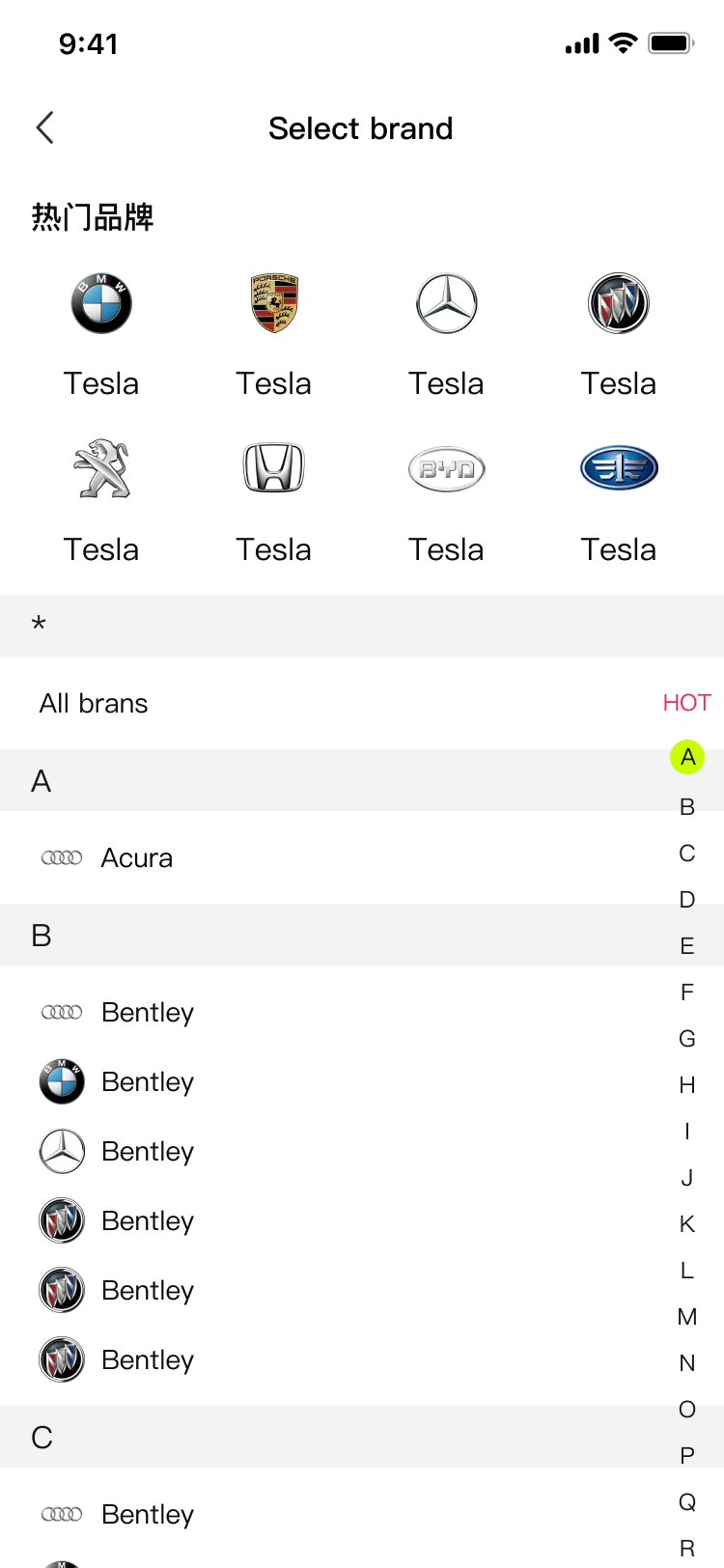Tap first Bentley row under section B
The width and height of the screenshot is (724, 1568).
(147, 1012)
